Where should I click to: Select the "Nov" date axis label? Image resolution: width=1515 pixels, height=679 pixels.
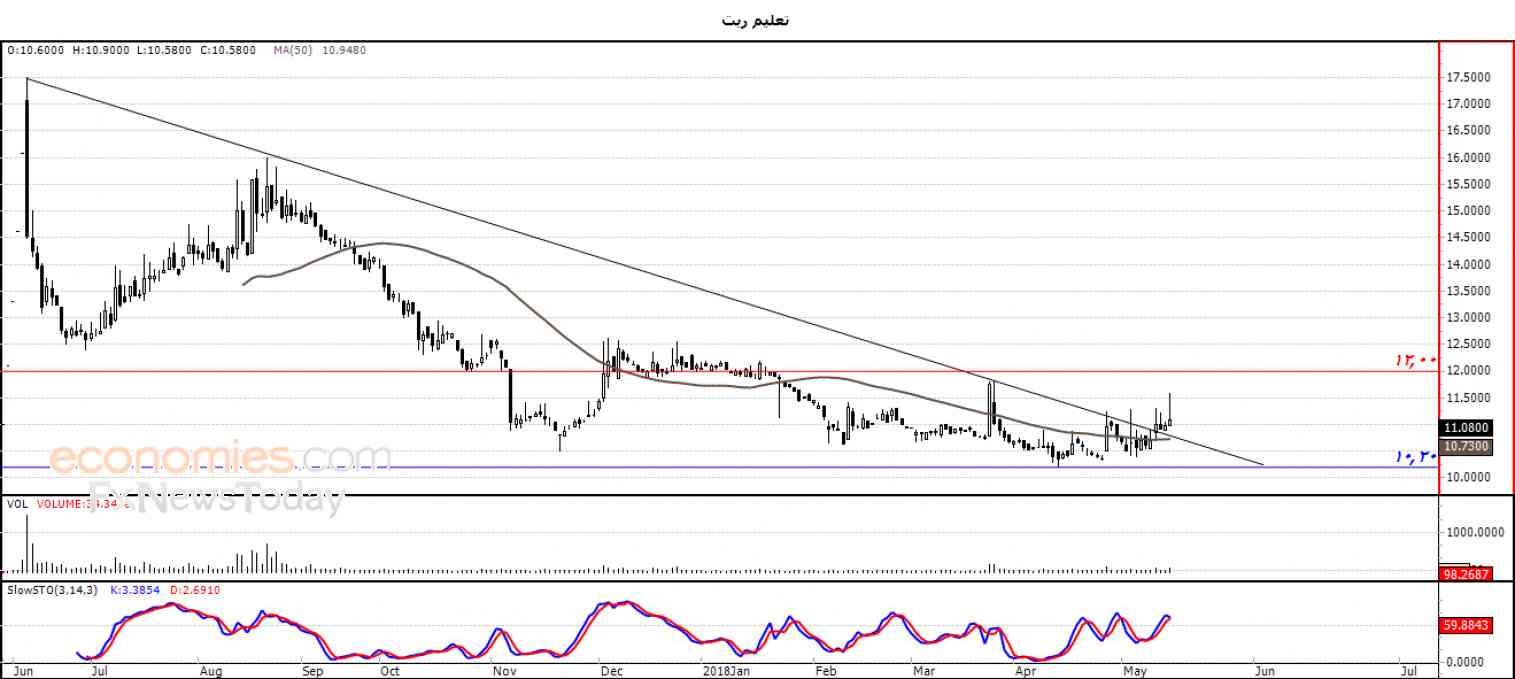click(505, 671)
